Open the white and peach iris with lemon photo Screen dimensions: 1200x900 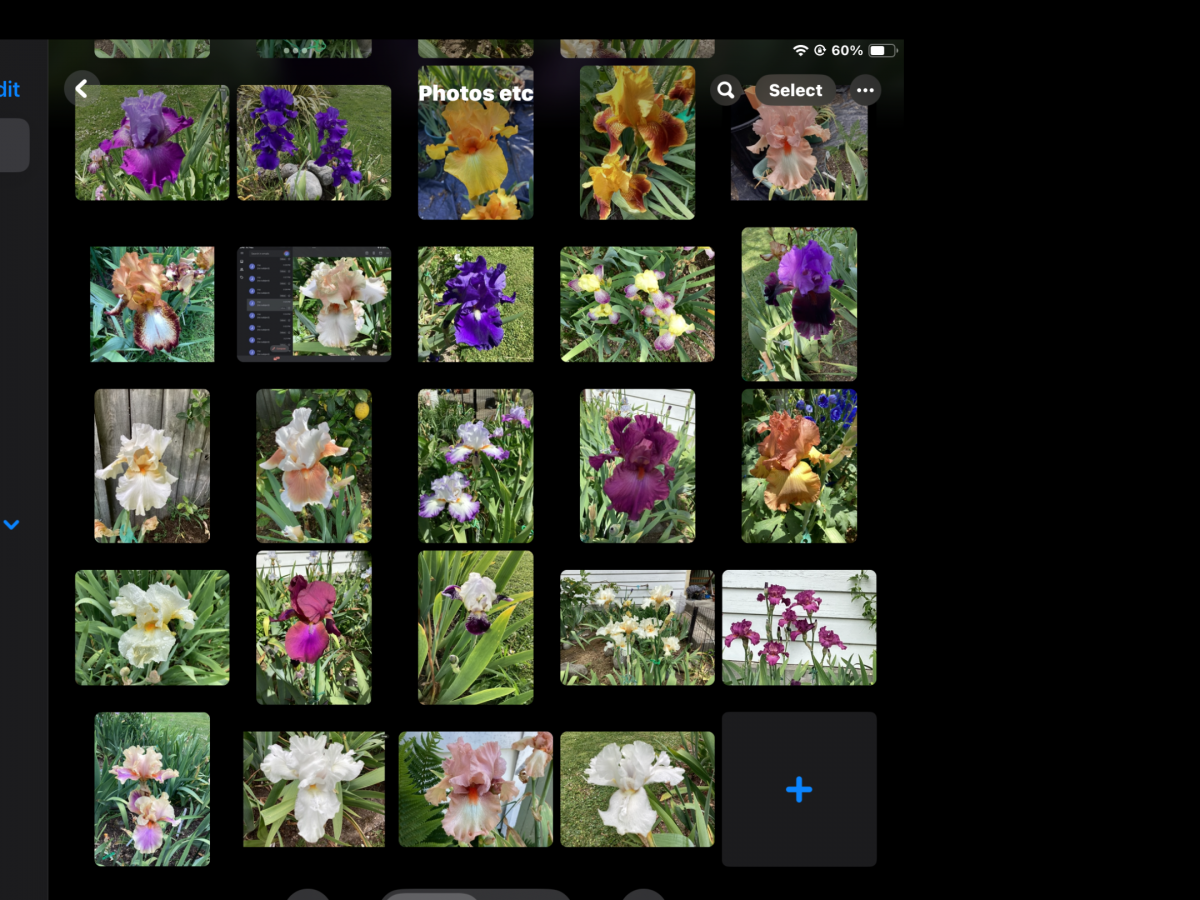pos(314,466)
